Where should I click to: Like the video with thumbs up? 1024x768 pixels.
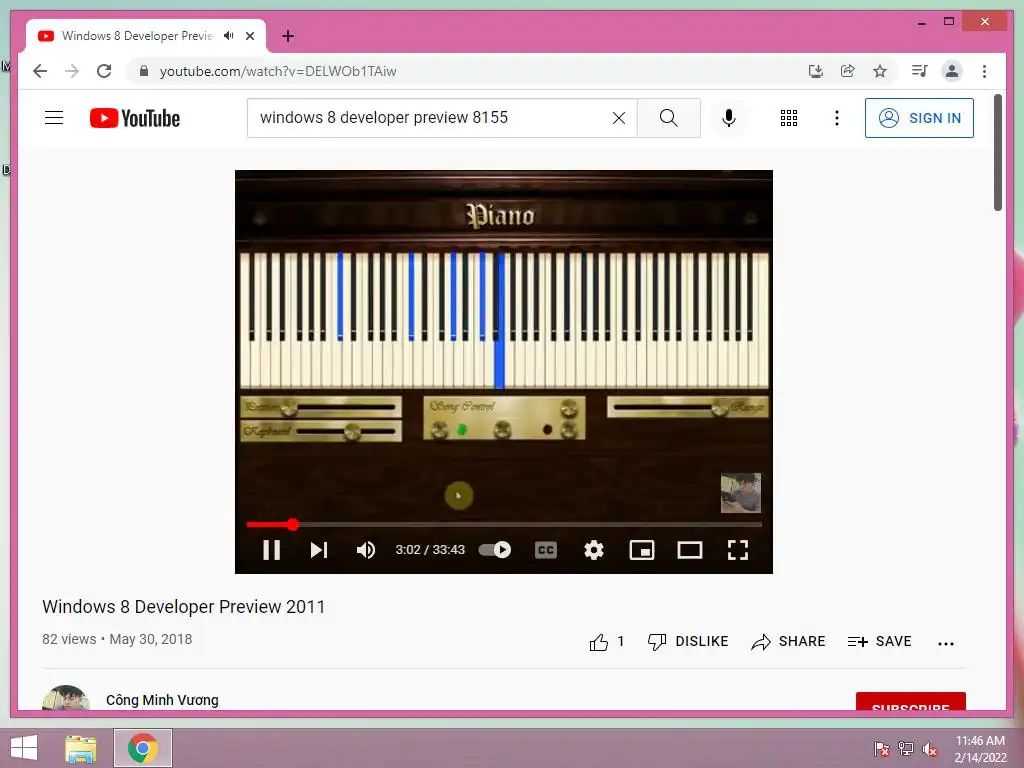[x=599, y=643]
